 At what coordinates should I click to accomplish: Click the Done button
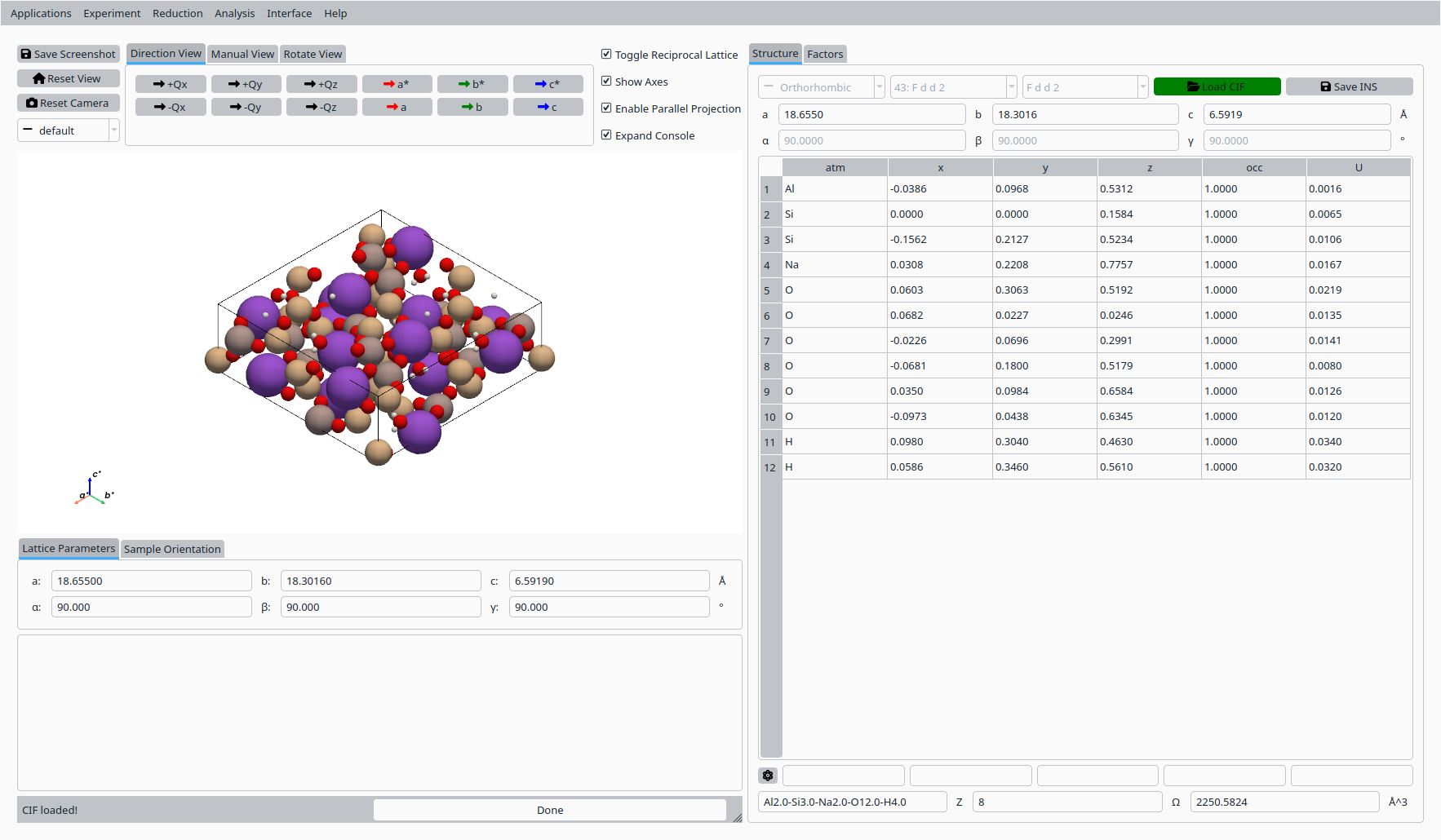coord(550,810)
